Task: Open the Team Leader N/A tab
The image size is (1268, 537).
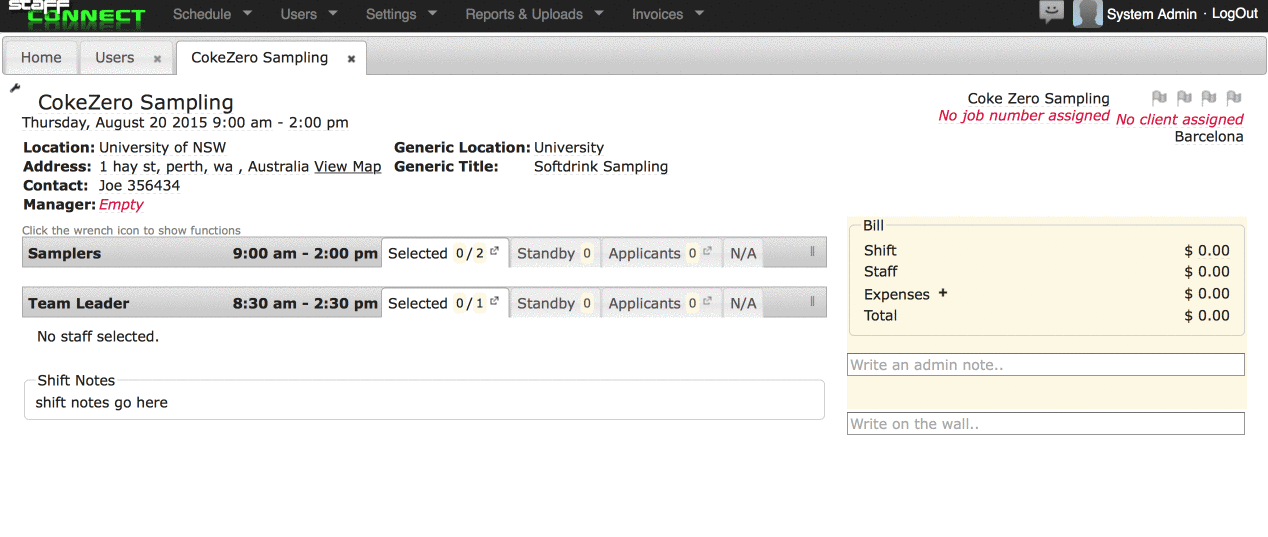Action: 743,303
